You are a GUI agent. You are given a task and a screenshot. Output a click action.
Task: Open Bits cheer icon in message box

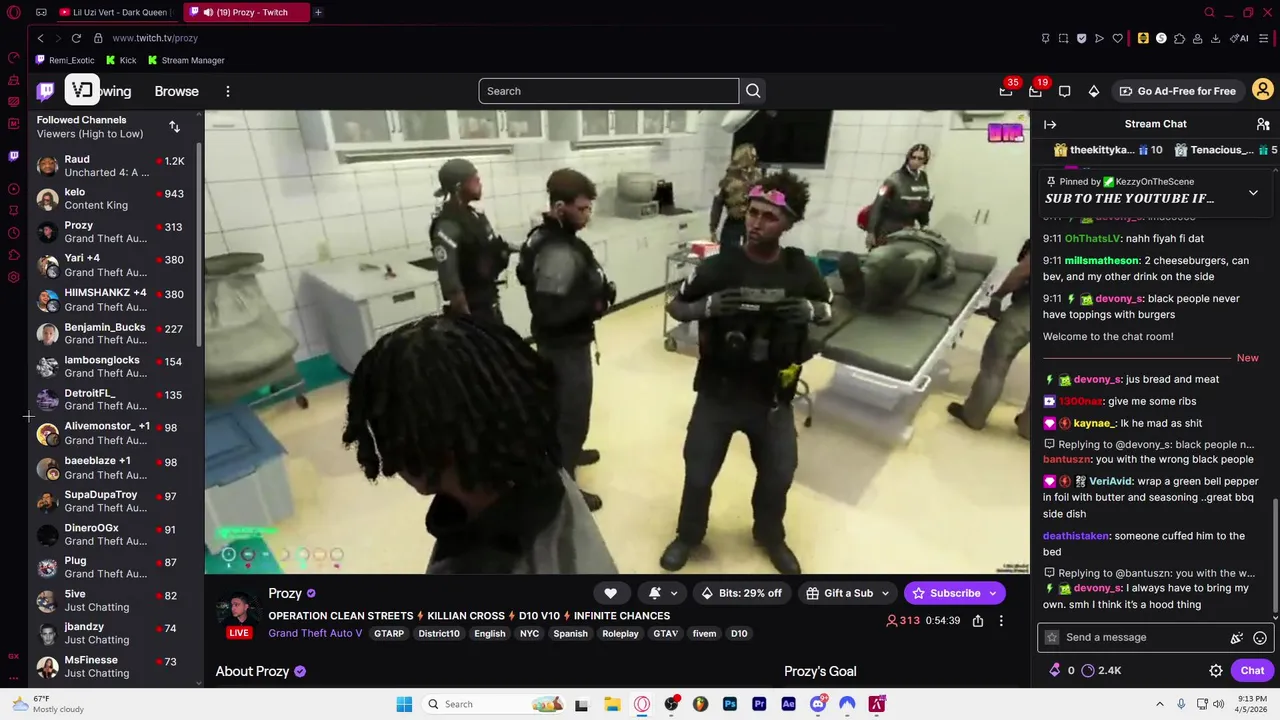[x=1237, y=638]
